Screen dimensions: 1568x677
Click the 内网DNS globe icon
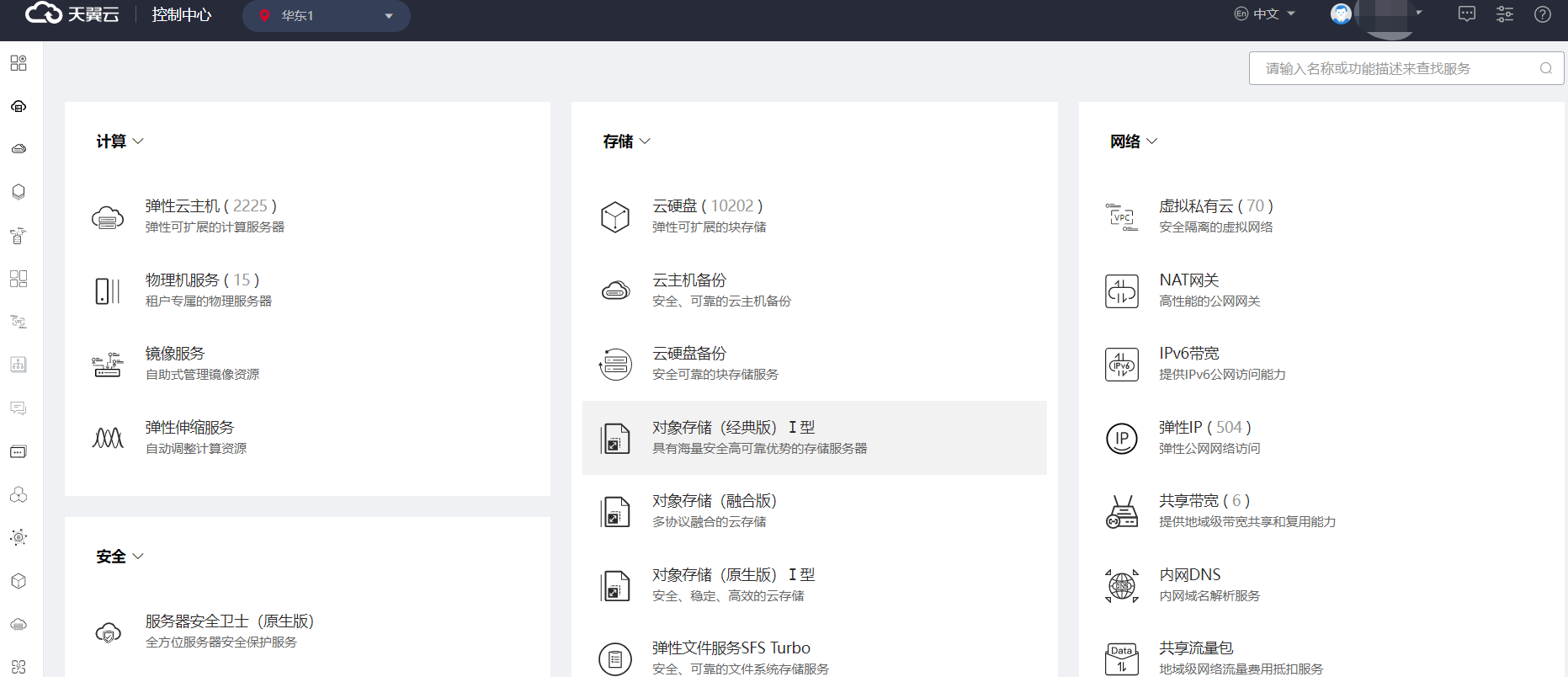coord(1121,585)
